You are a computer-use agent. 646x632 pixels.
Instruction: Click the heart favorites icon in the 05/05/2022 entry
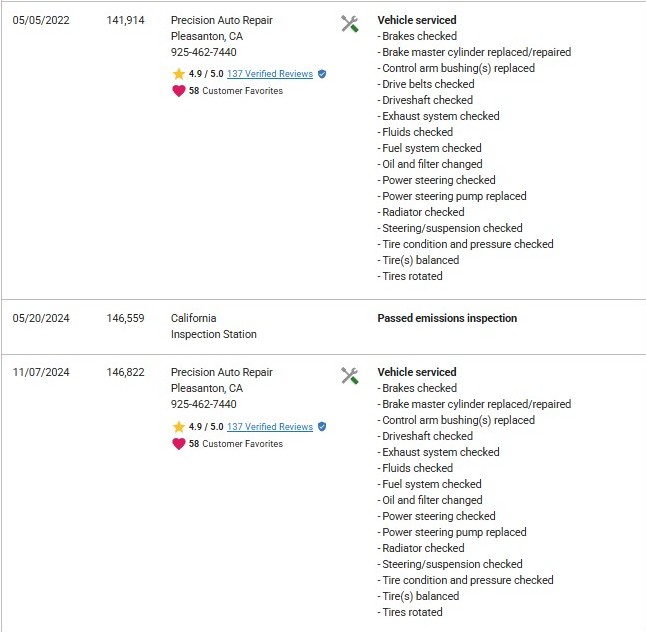click(178, 91)
